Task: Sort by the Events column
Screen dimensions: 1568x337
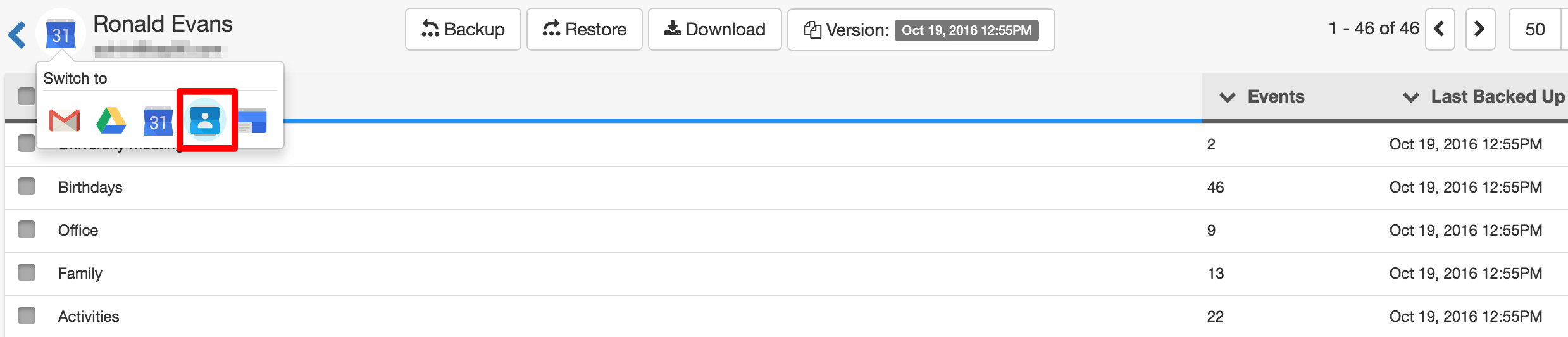Action: coord(1275,97)
